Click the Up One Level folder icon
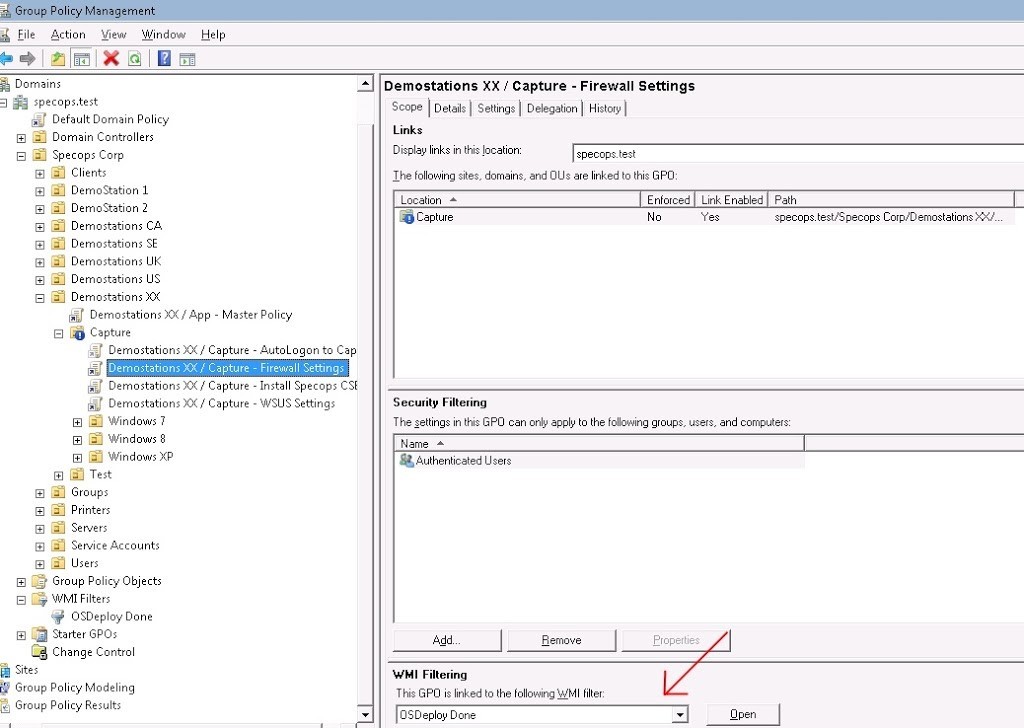The width and height of the screenshot is (1024, 728). point(58,59)
